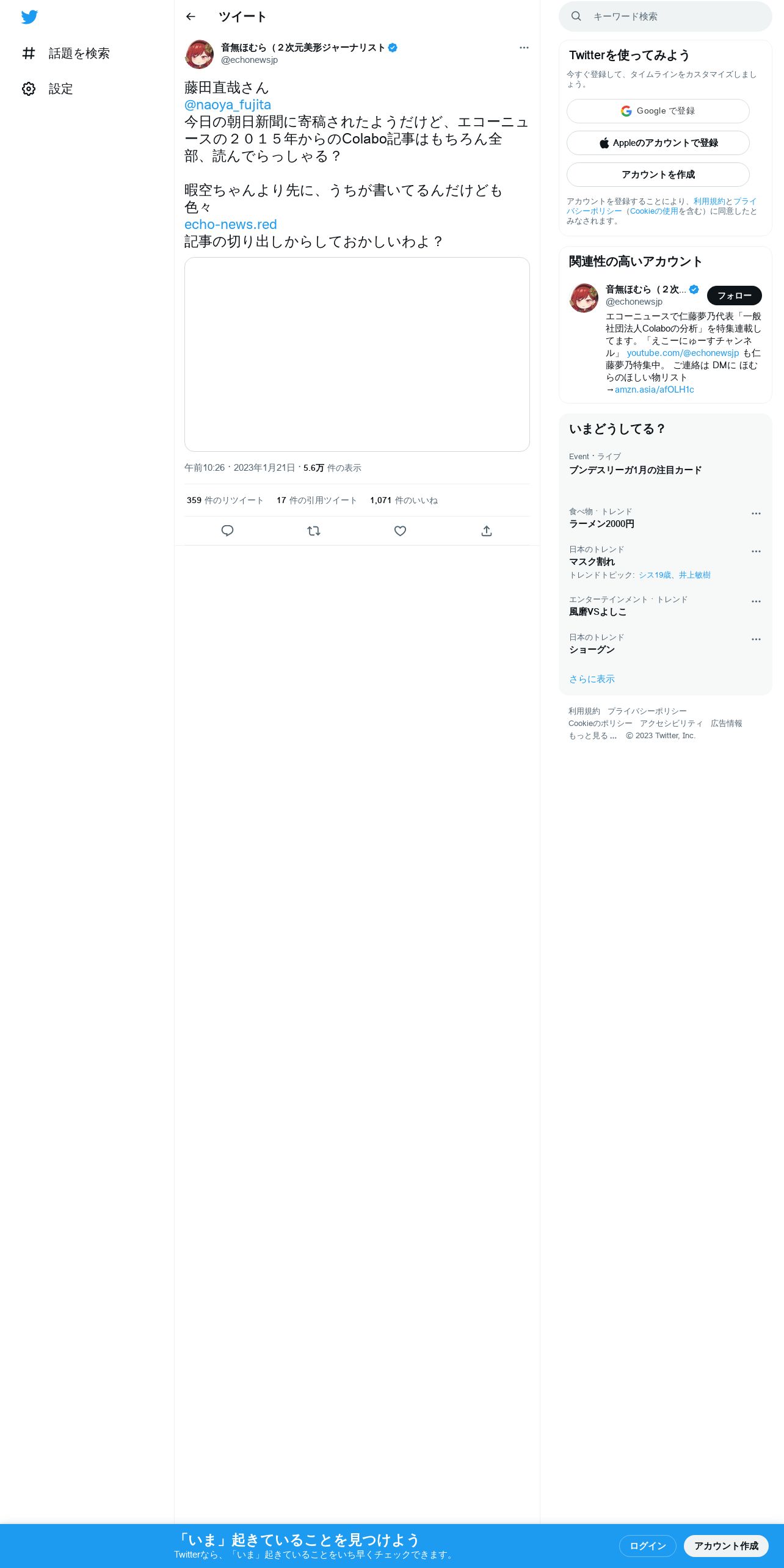
Task: Open youtube.com/@echonewsjp link
Action: 683,353
